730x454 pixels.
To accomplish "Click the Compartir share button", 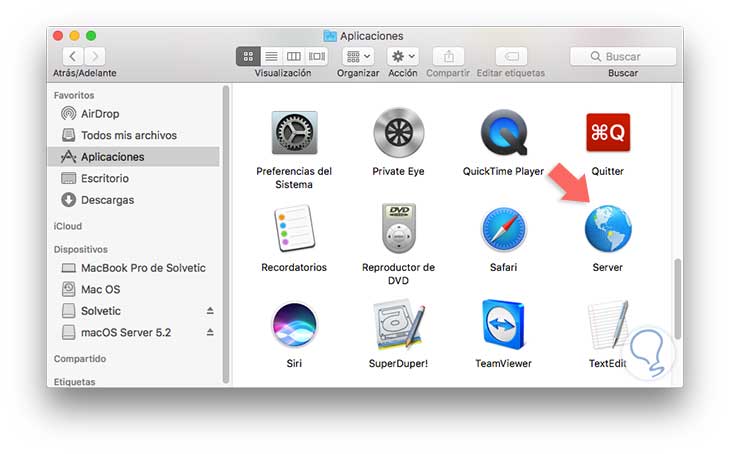I will 448,56.
